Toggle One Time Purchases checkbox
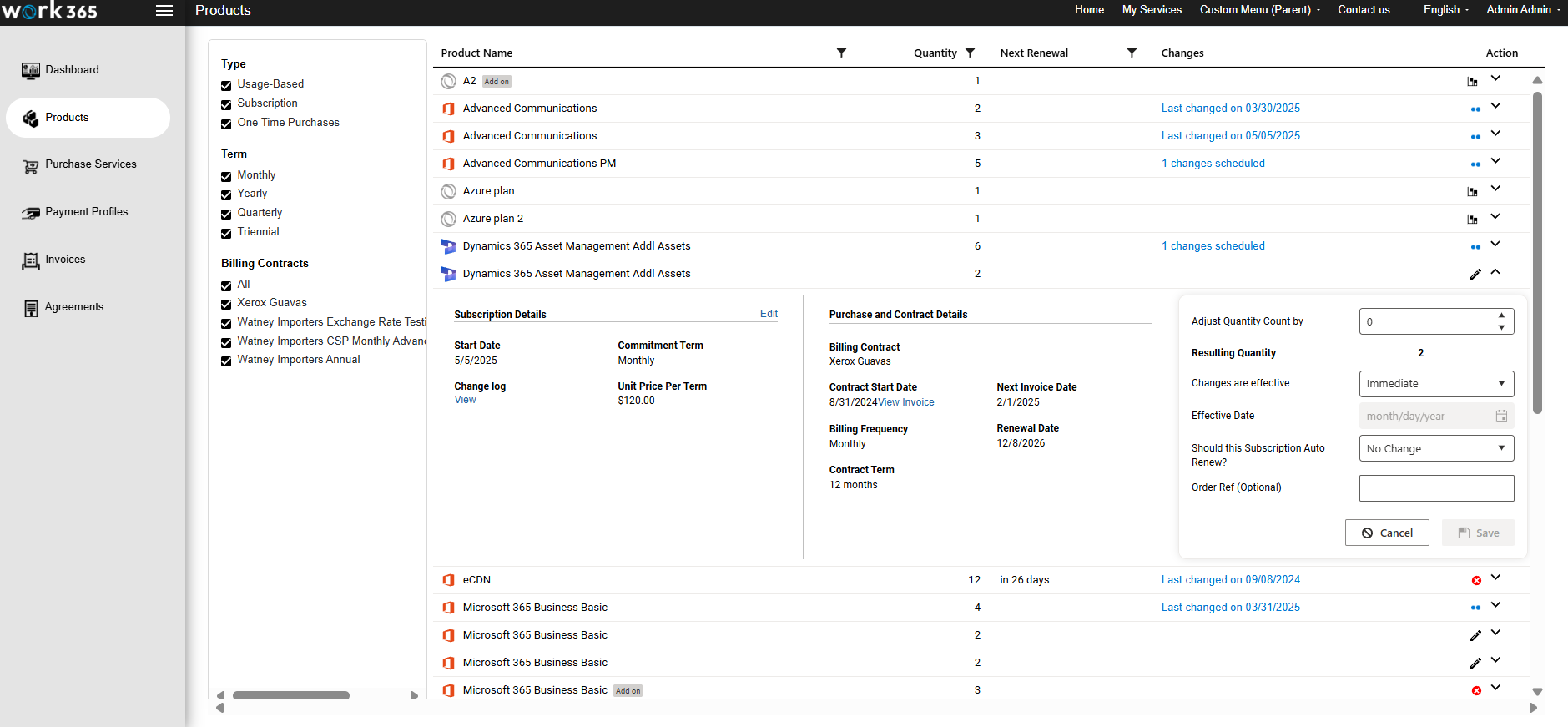Screen dimensions: 1568x727 (x=226, y=124)
